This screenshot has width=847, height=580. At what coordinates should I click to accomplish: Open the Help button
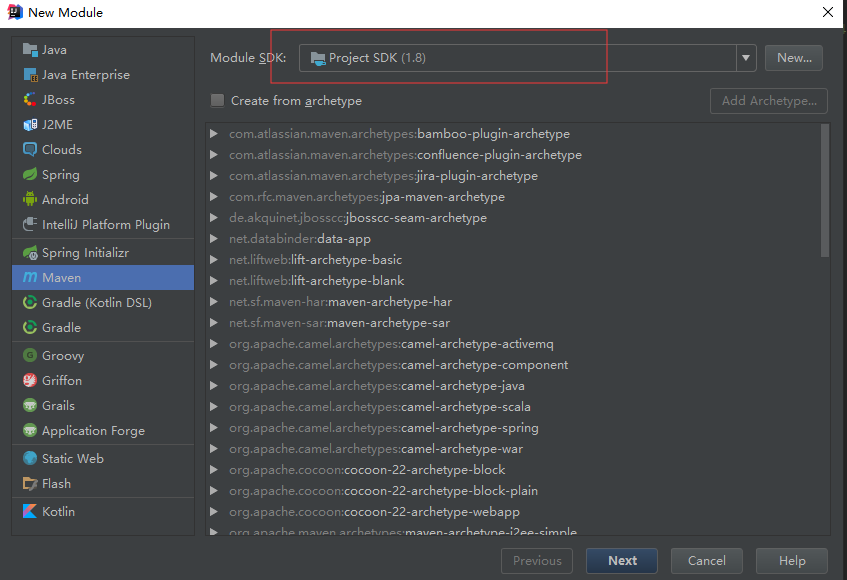(x=792, y=561)
